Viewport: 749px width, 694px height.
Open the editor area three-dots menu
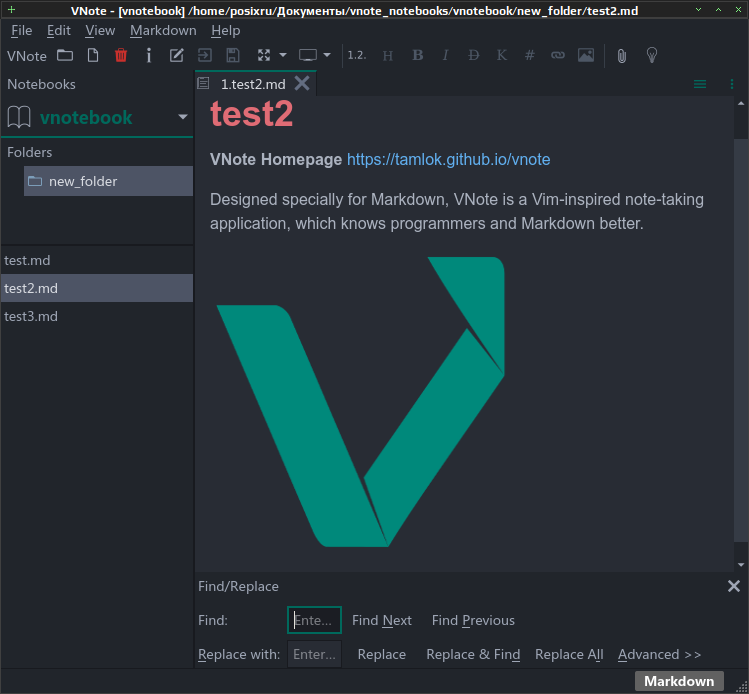click(732, 84)
